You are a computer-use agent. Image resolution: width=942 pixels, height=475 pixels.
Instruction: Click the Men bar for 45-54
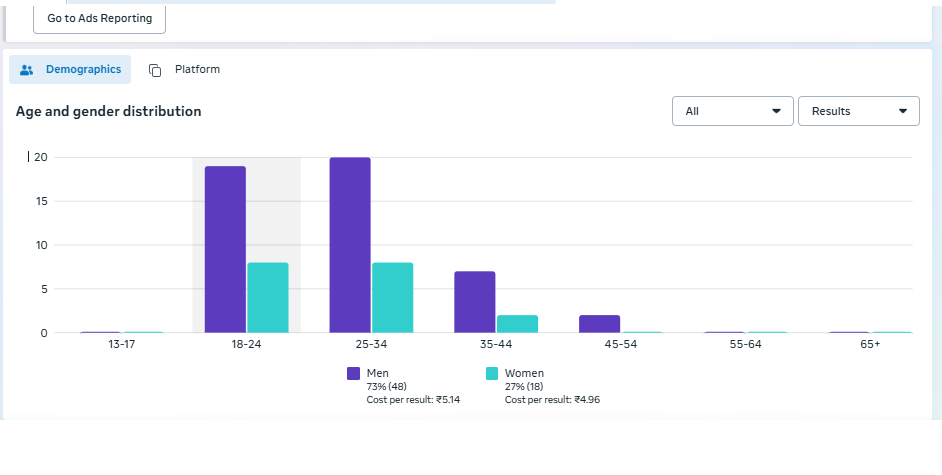[x=599, y=324]
